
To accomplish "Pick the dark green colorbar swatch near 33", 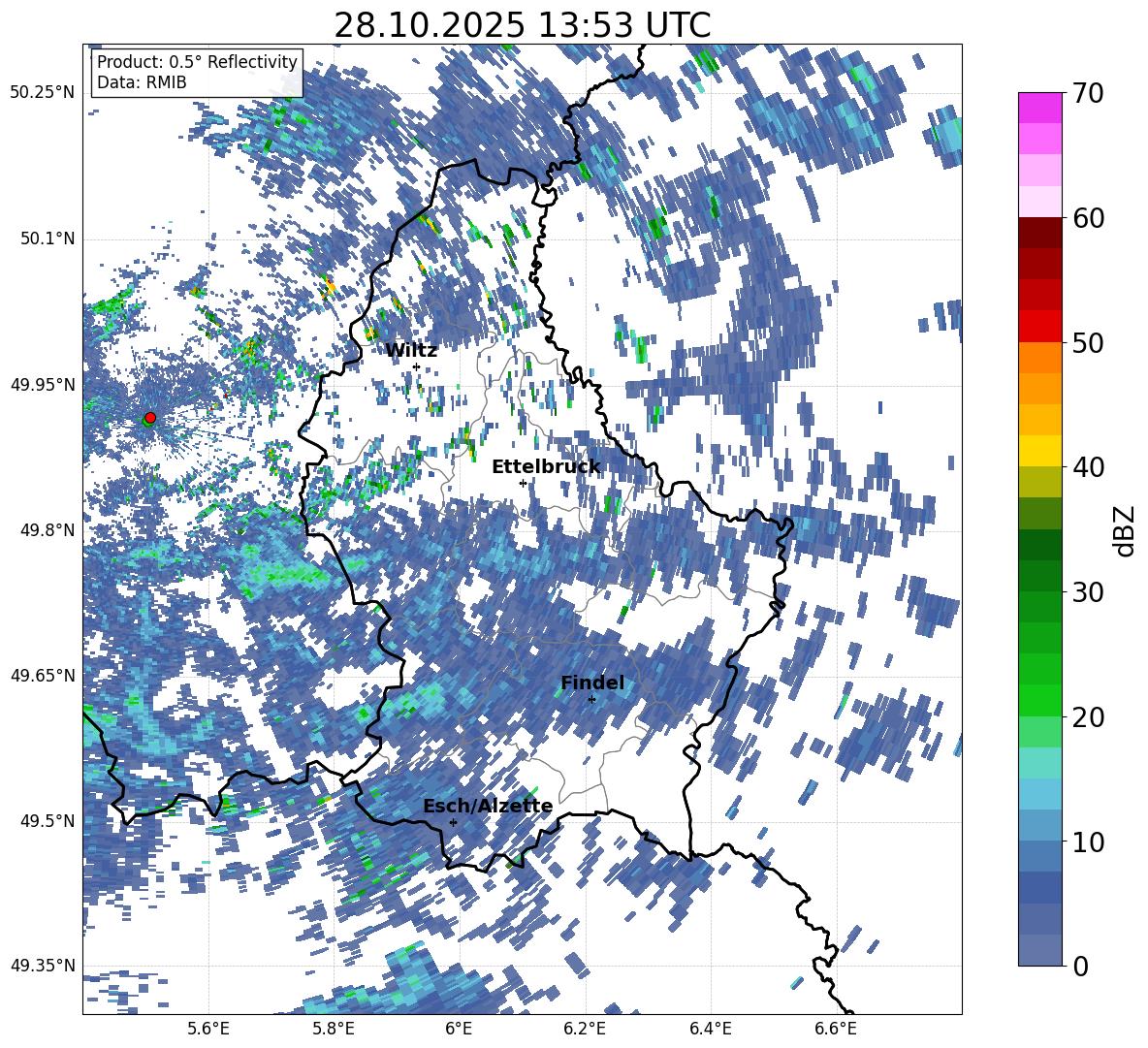I will tap(1039, 545).
